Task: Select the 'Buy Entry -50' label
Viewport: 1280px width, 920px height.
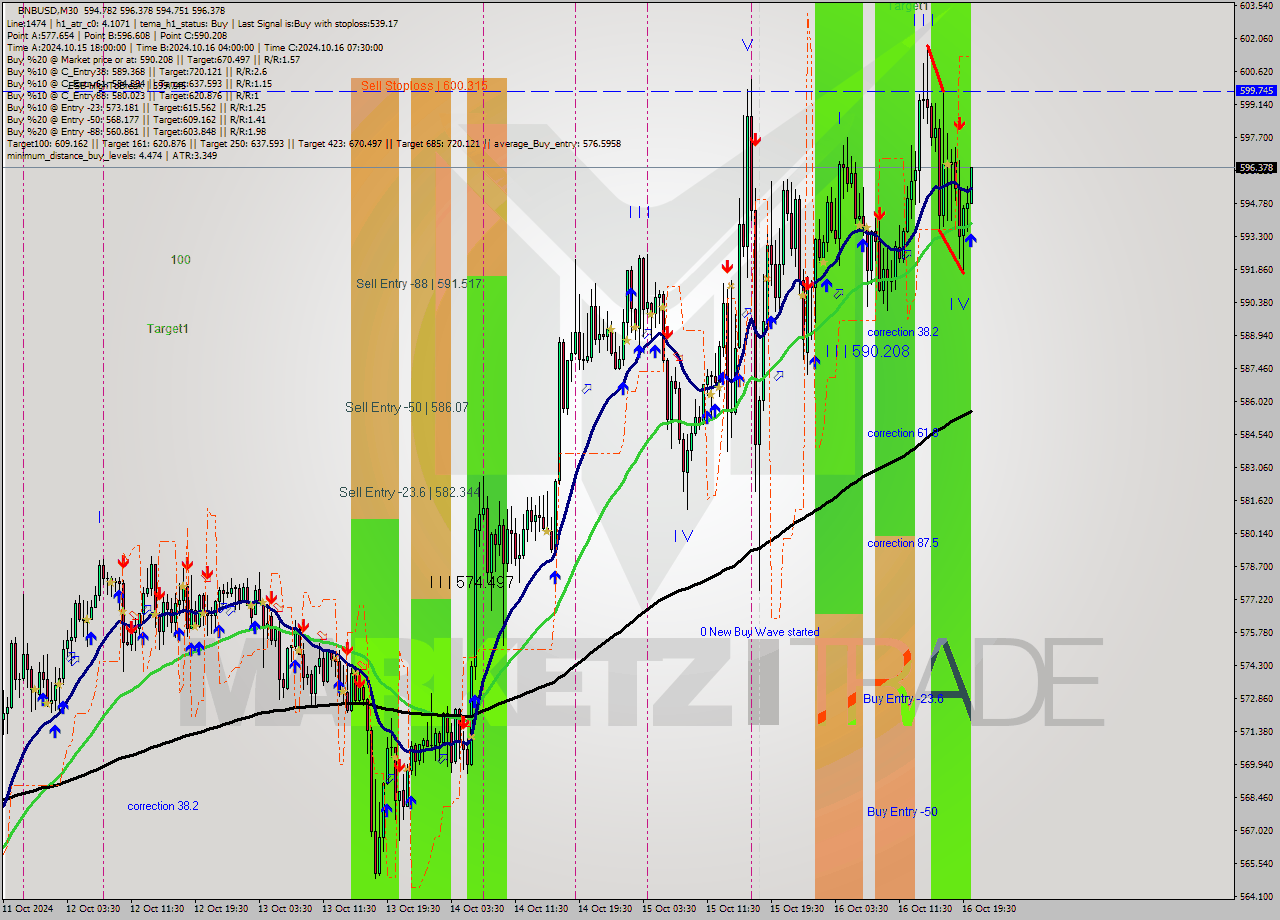Action: (902, 812)
